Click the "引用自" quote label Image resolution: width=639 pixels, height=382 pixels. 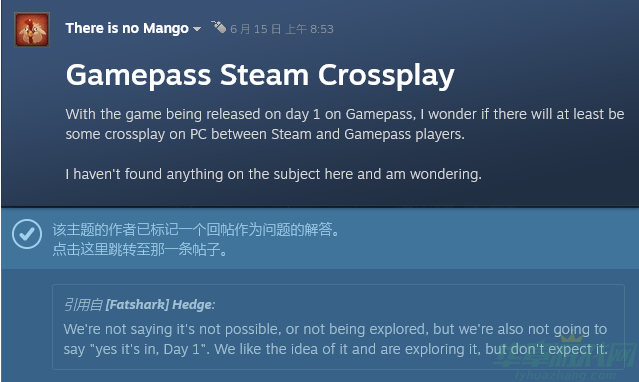click(x=83, y=305)
